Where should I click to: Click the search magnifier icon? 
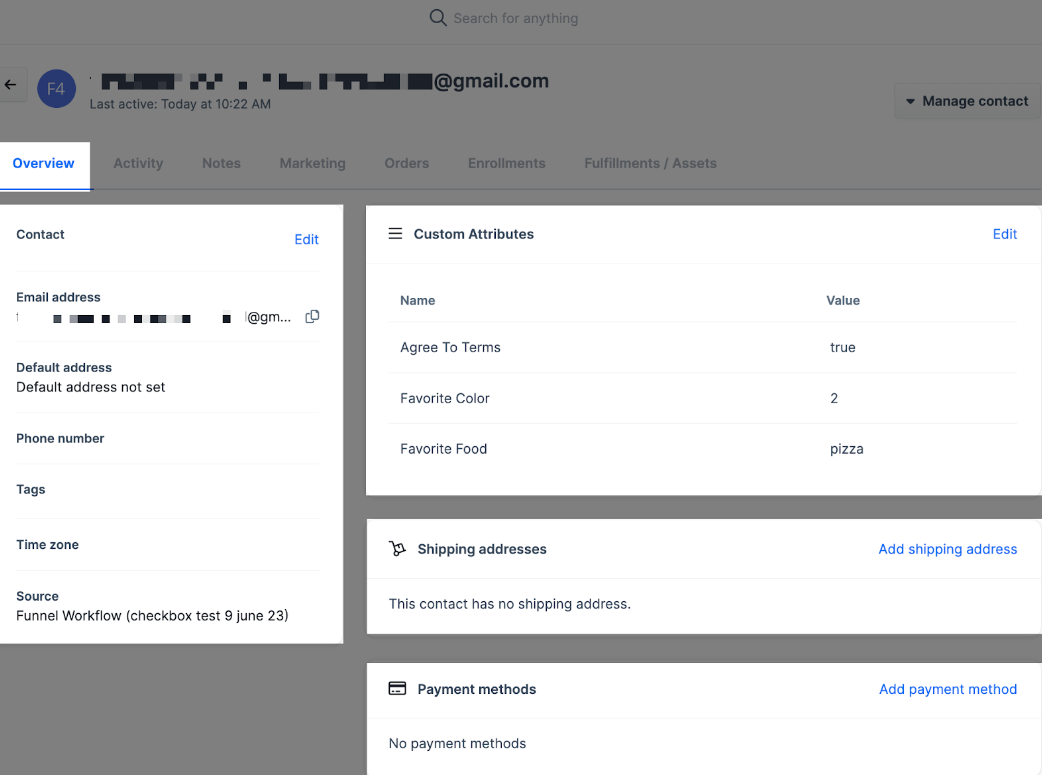[x=438, y=17]
